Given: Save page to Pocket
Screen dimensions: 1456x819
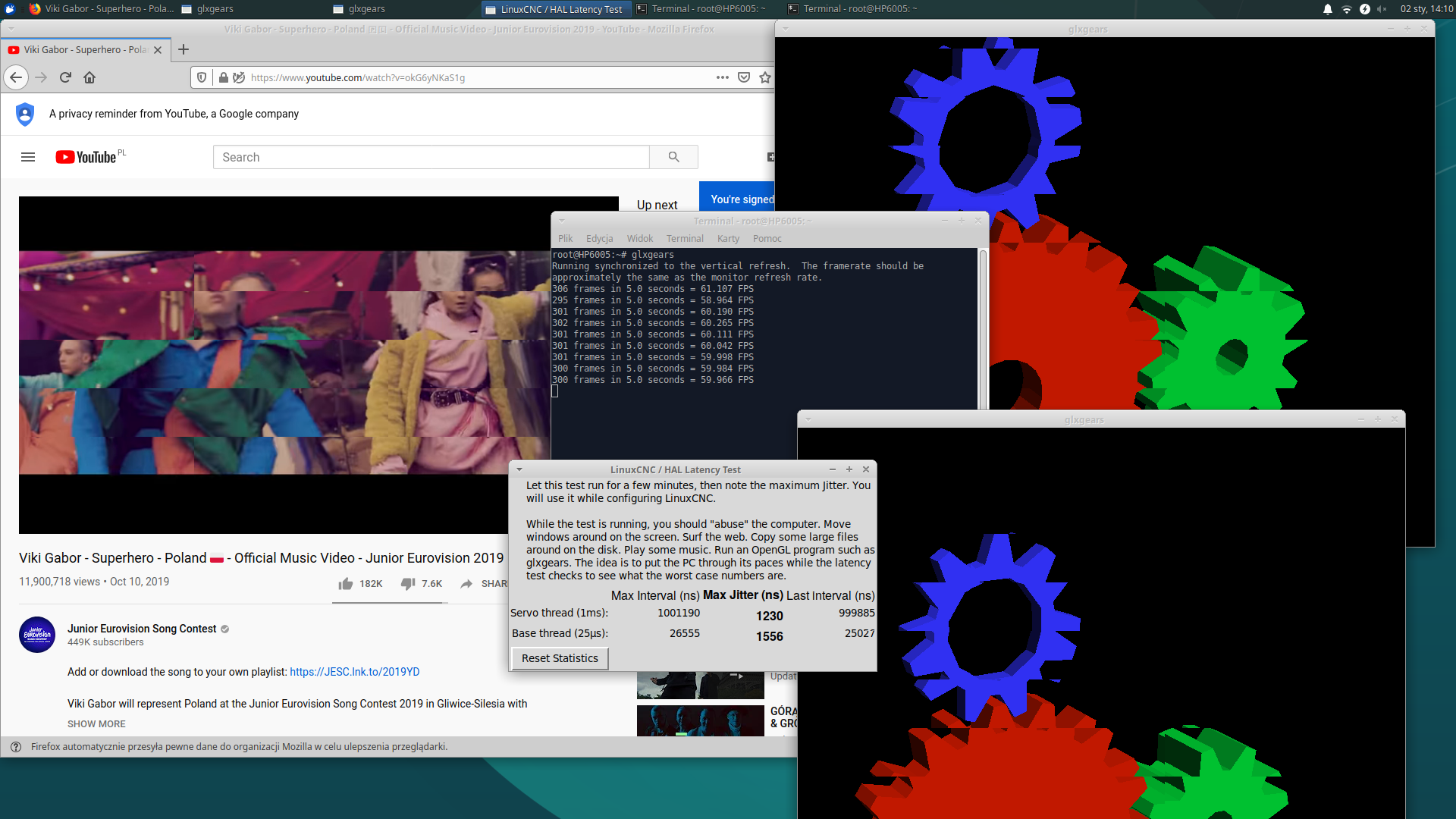Looking at the screenshot, I should pos(744,77).
